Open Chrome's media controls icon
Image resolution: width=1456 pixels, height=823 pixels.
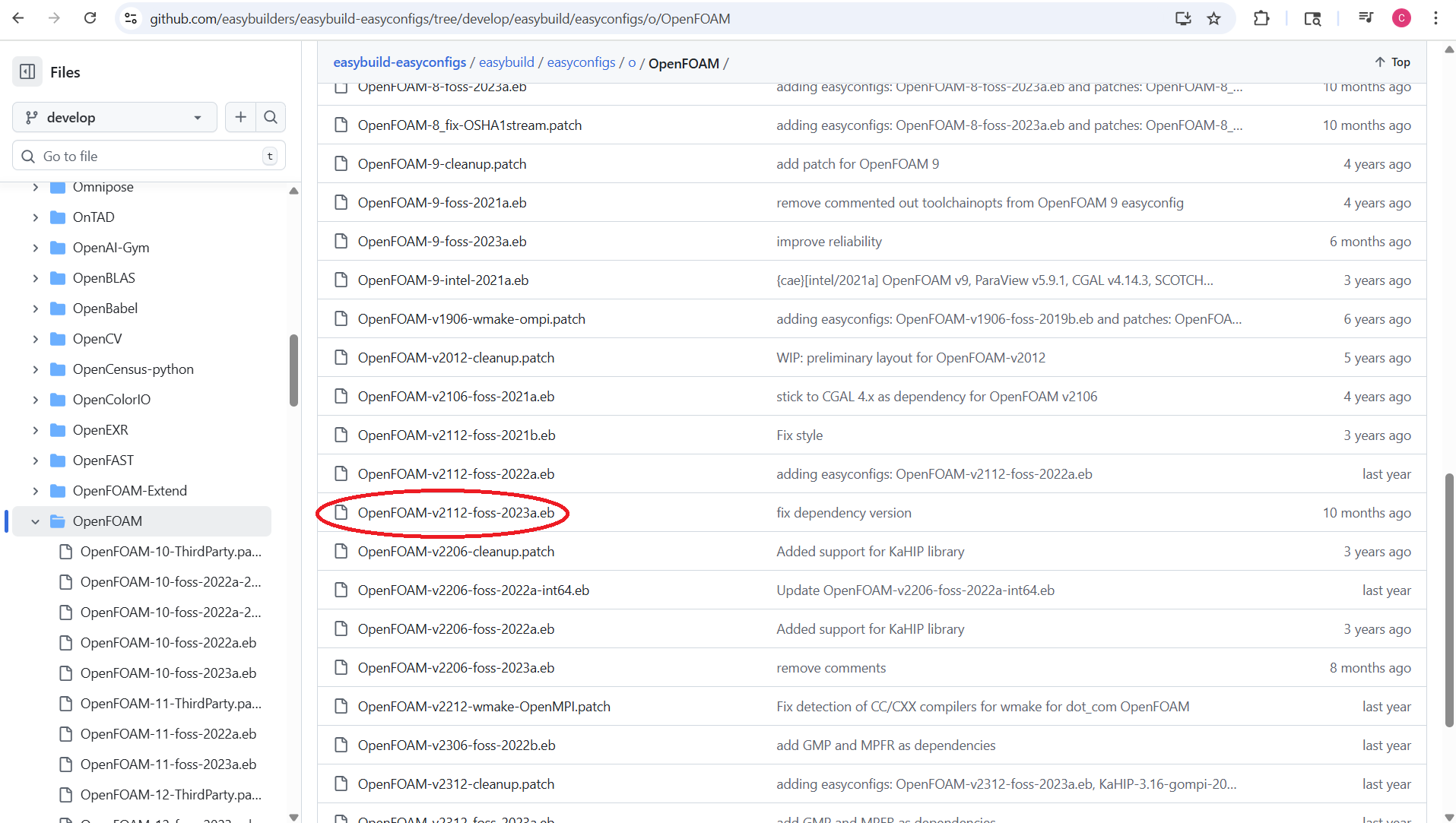[x=1366, y=18]
